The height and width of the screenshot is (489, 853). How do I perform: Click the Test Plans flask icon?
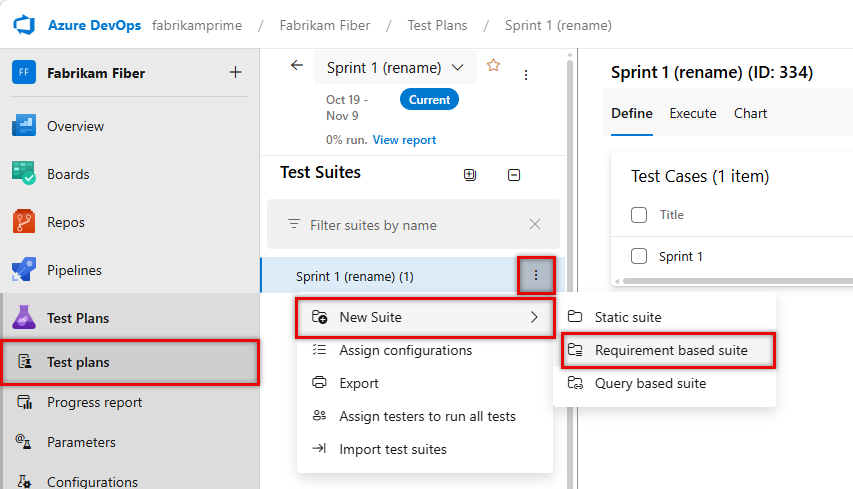coord(24,318)
